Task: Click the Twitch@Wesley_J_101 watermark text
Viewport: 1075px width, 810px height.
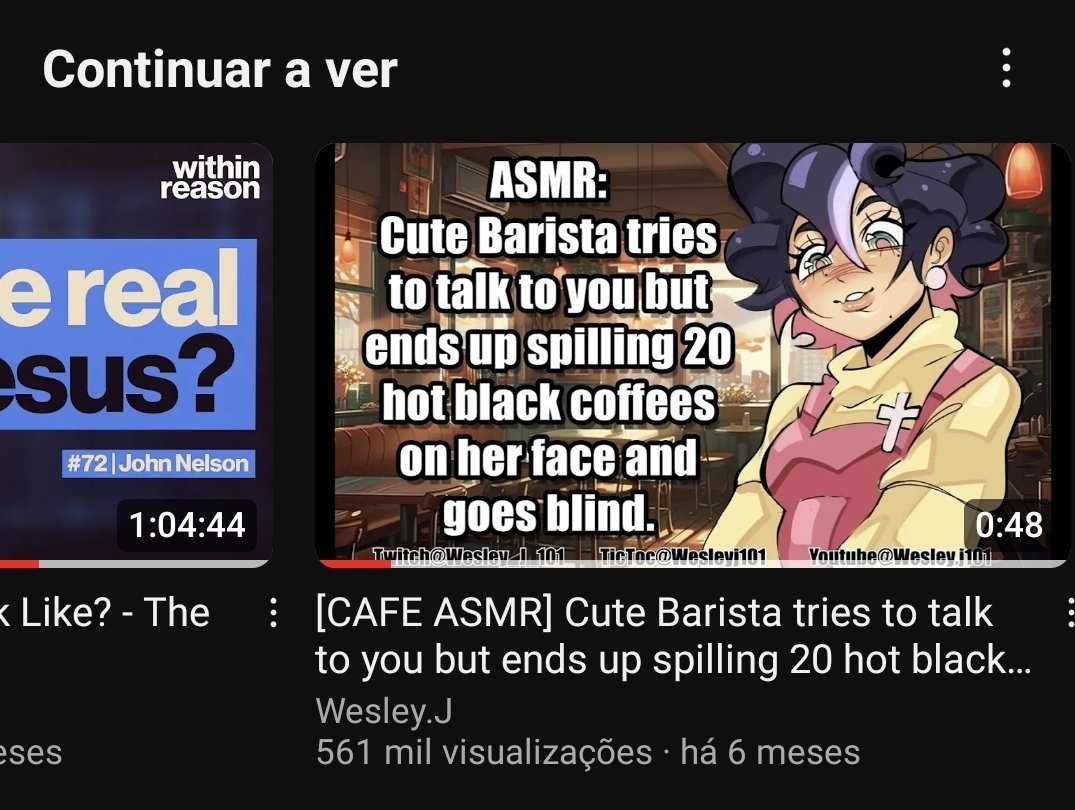Action: [x=468, y=556]
